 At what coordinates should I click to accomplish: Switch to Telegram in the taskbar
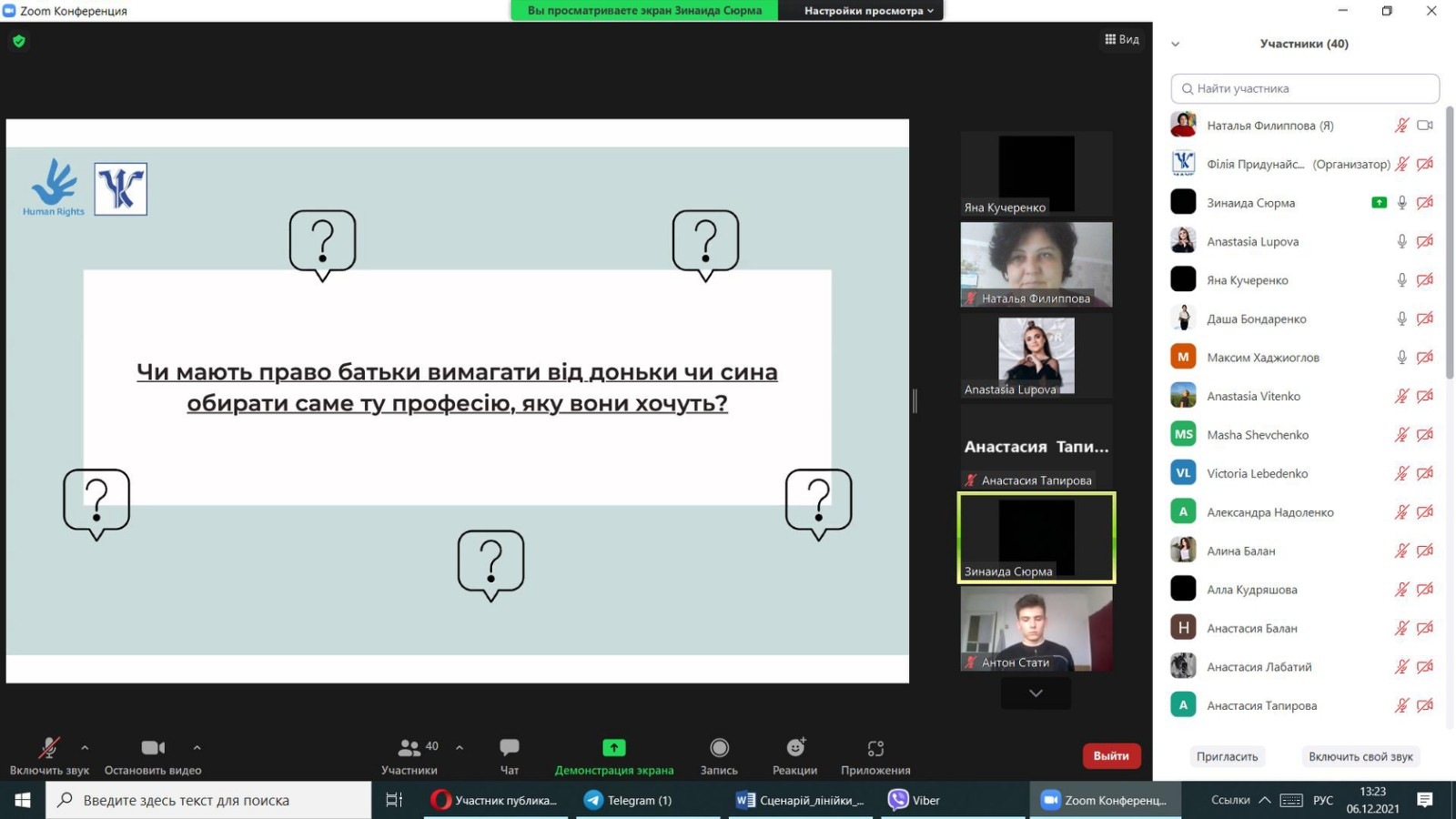pos(629,800)
